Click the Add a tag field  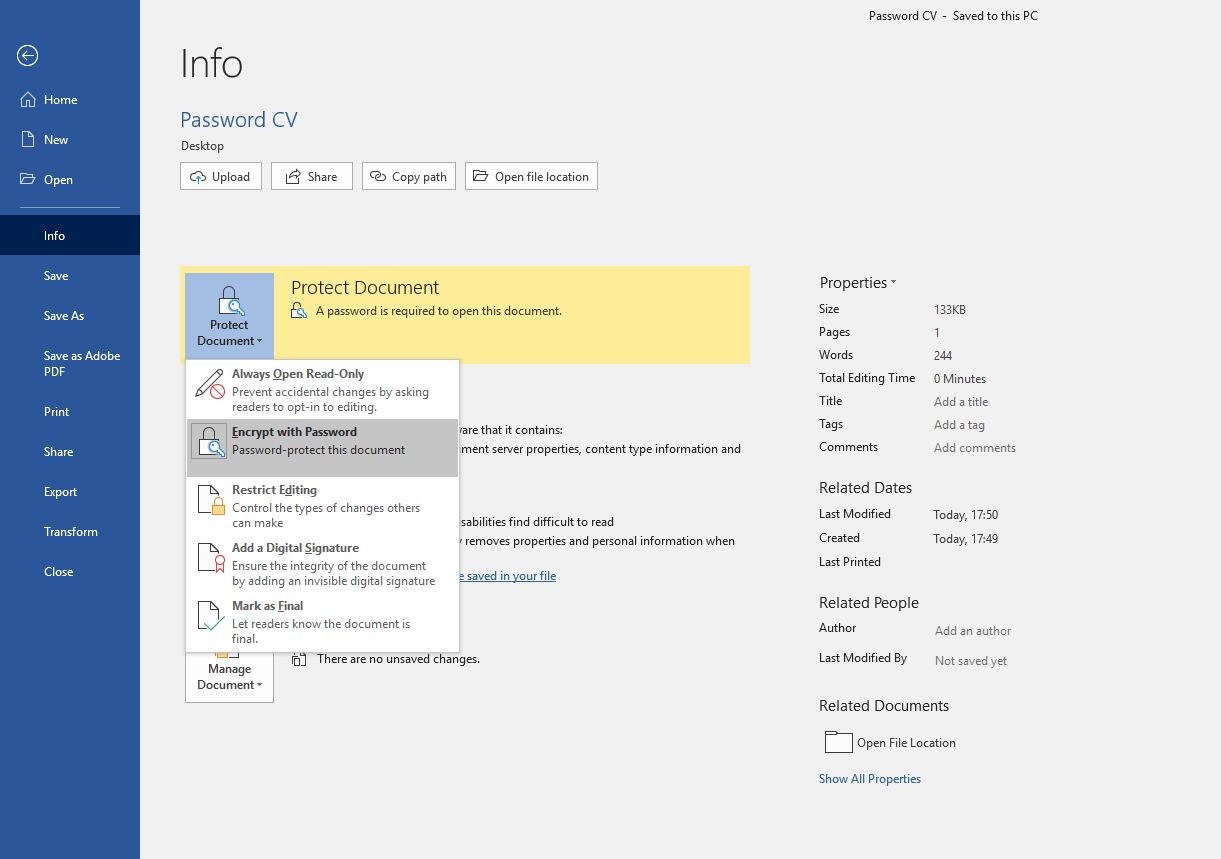[959, 425]
